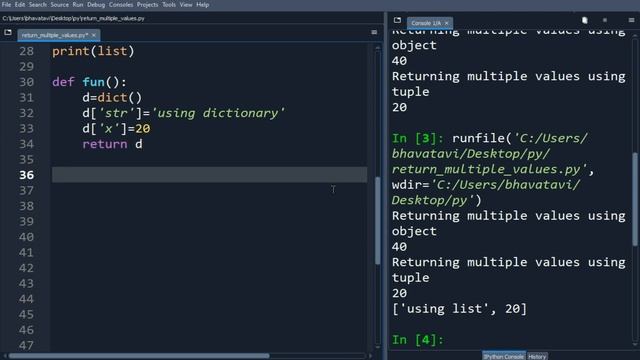The image size is (640, 360).
Task: Click the wdir= text in console
Action: (411, 185)
